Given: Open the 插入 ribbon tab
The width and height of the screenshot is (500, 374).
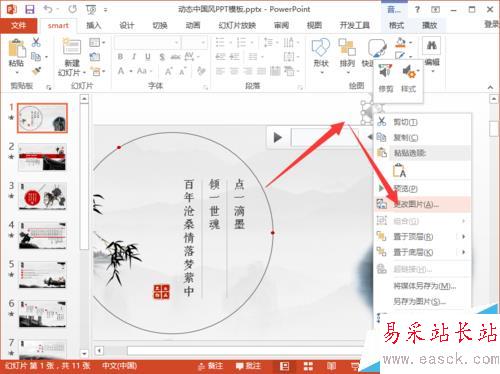Looking at the screenshot, I should point(93,25).
